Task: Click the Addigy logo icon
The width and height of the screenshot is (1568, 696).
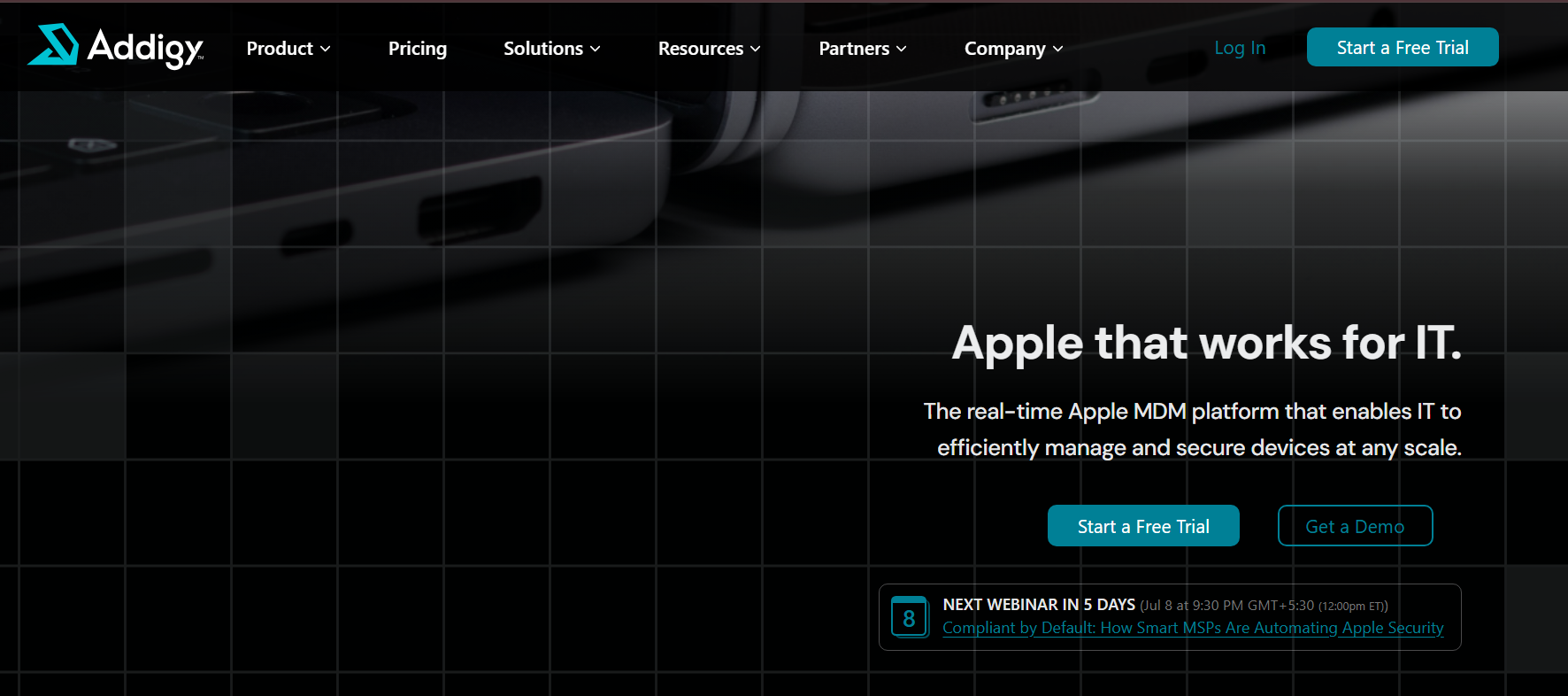Action: (x=53, y=44)
